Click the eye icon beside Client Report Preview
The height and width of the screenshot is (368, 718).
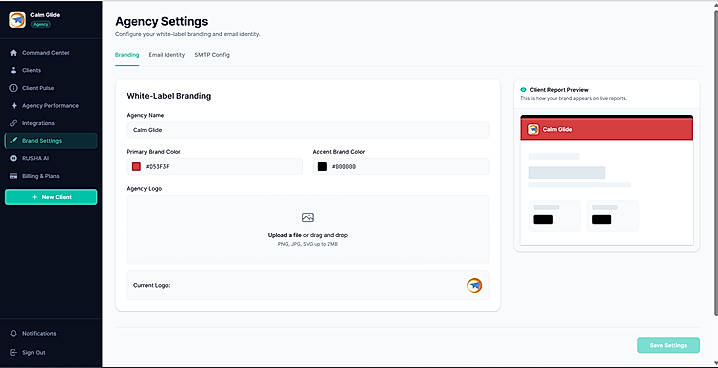(523, 90)
